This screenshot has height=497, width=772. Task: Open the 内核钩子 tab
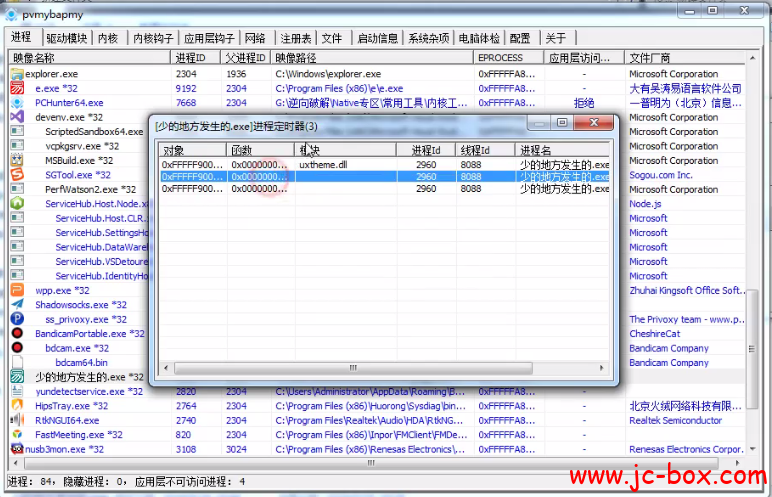153,38
